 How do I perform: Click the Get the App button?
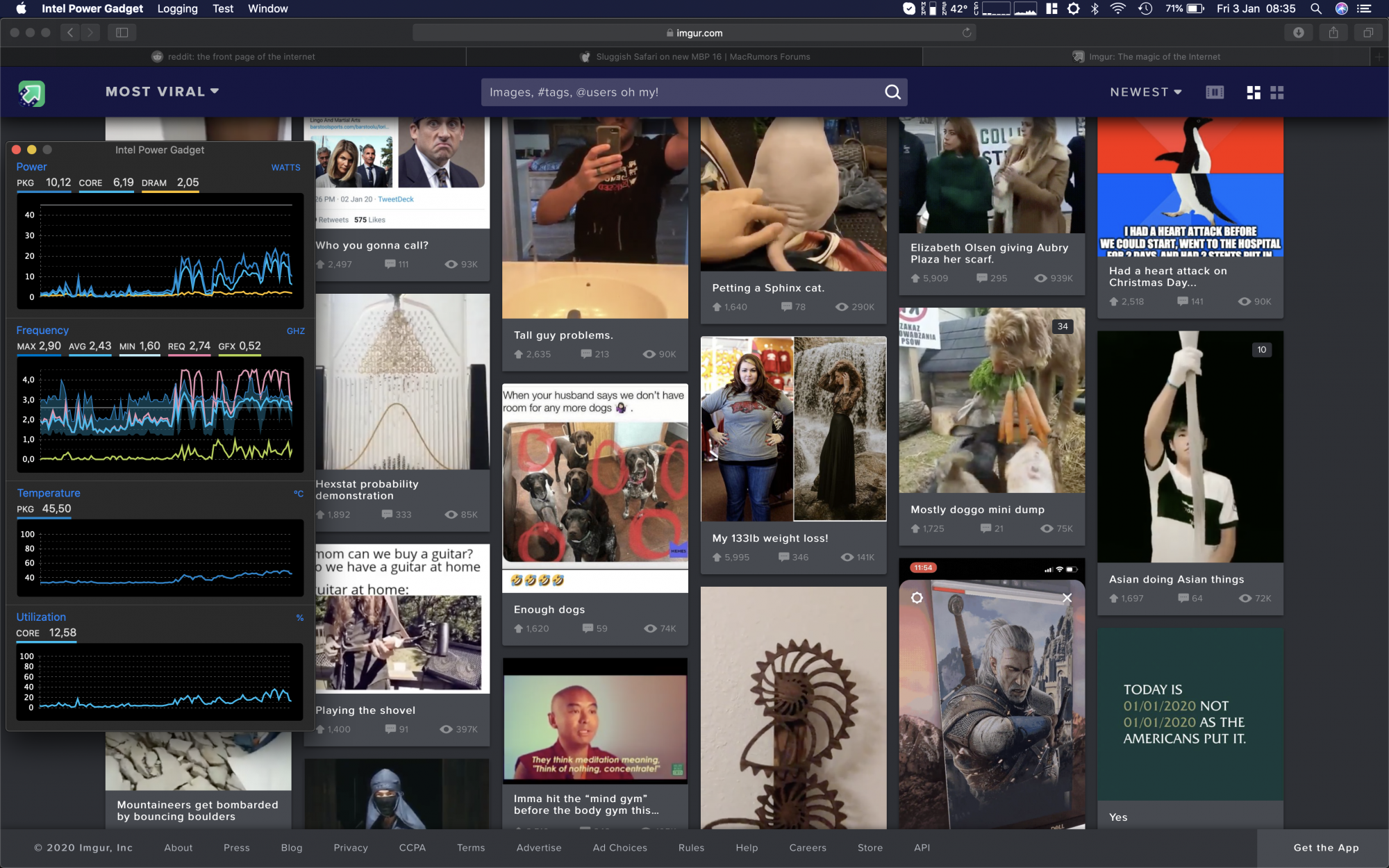(1326, 848)
